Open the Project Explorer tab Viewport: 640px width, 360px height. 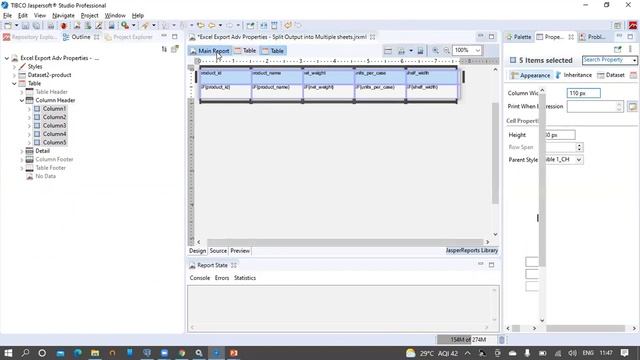point(129,37)
